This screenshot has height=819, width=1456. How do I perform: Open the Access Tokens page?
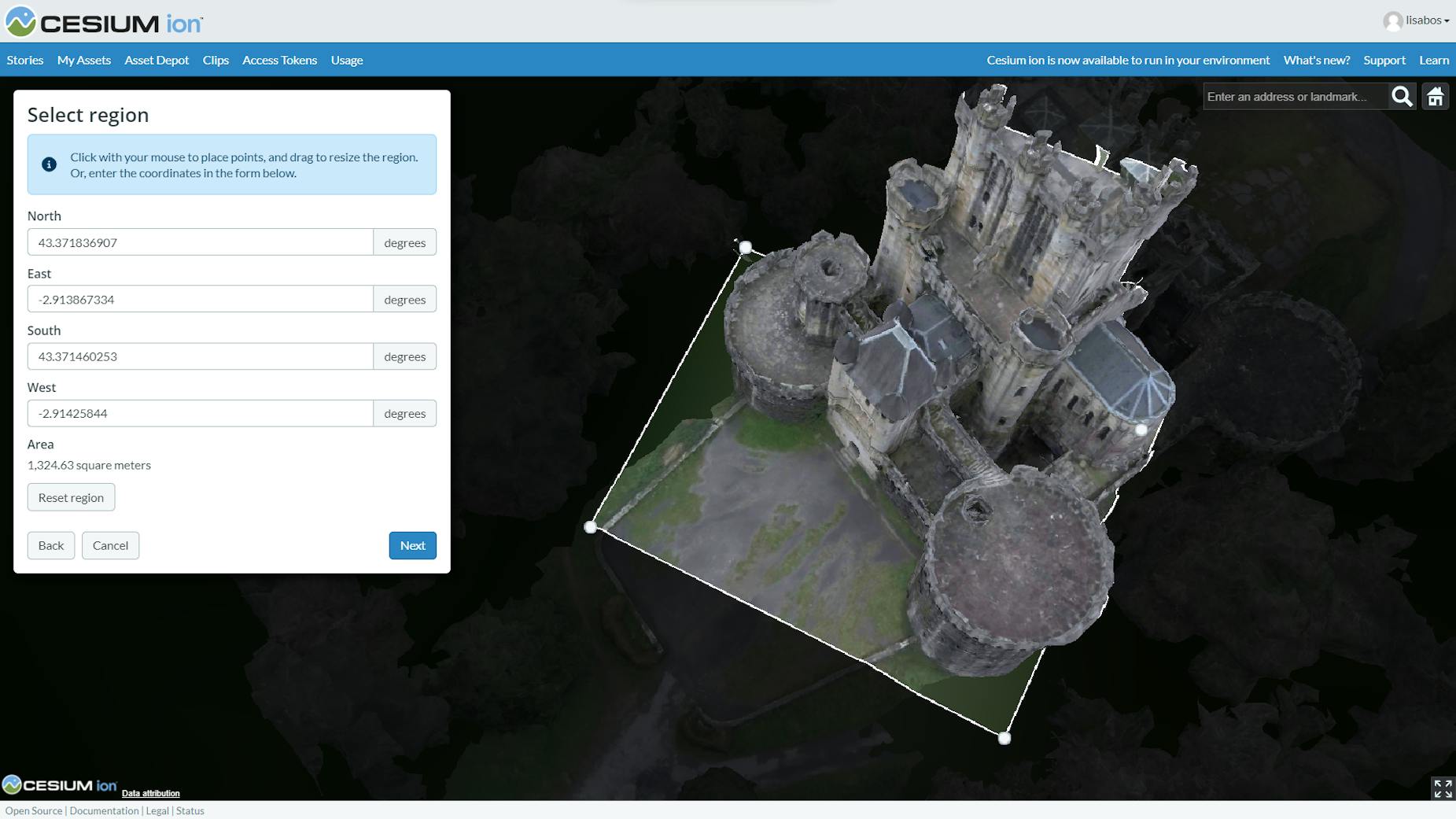[279, 60]
